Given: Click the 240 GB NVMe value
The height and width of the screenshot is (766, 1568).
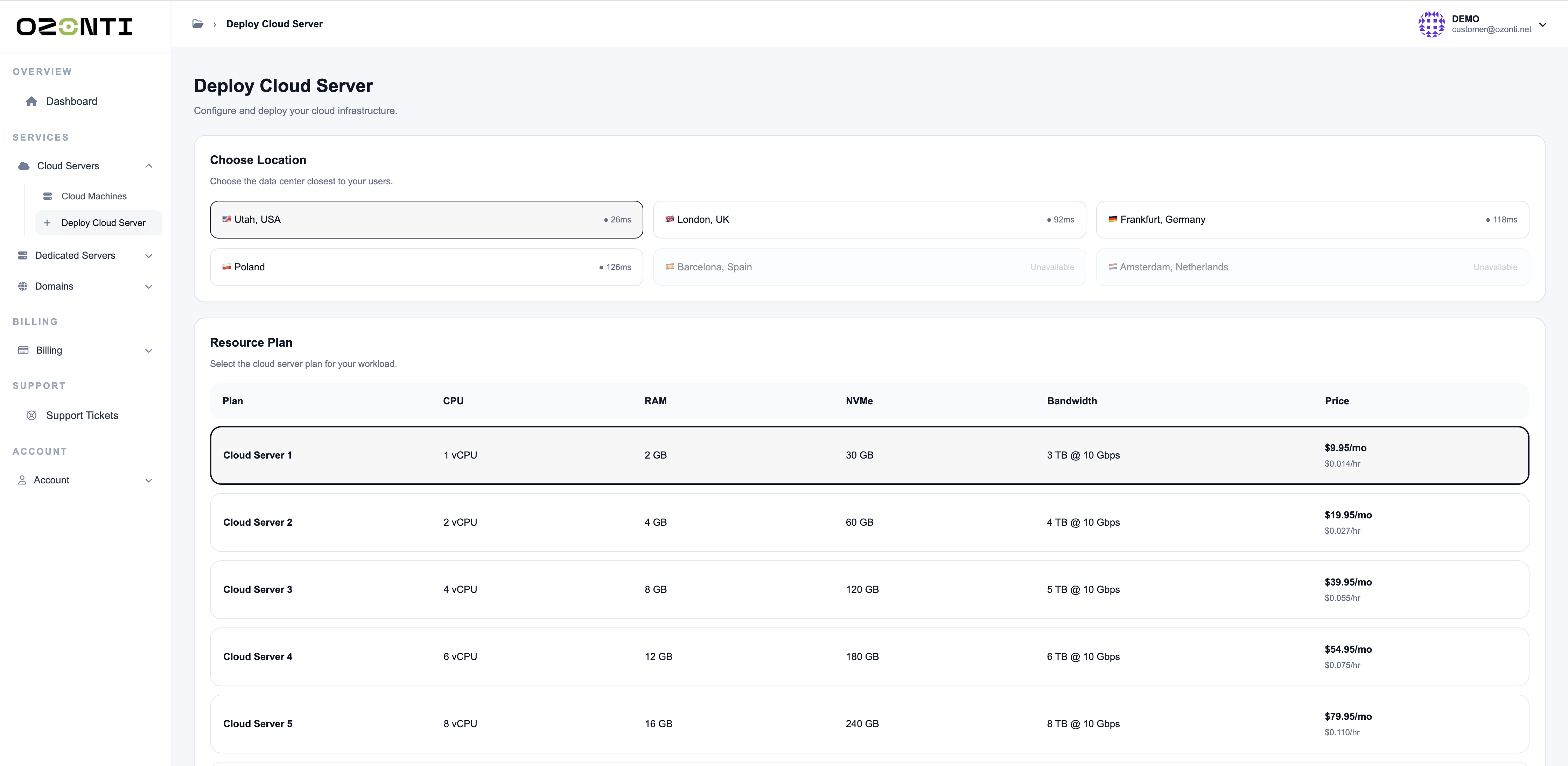Looking at the screenshot, I should pos(862,724).
